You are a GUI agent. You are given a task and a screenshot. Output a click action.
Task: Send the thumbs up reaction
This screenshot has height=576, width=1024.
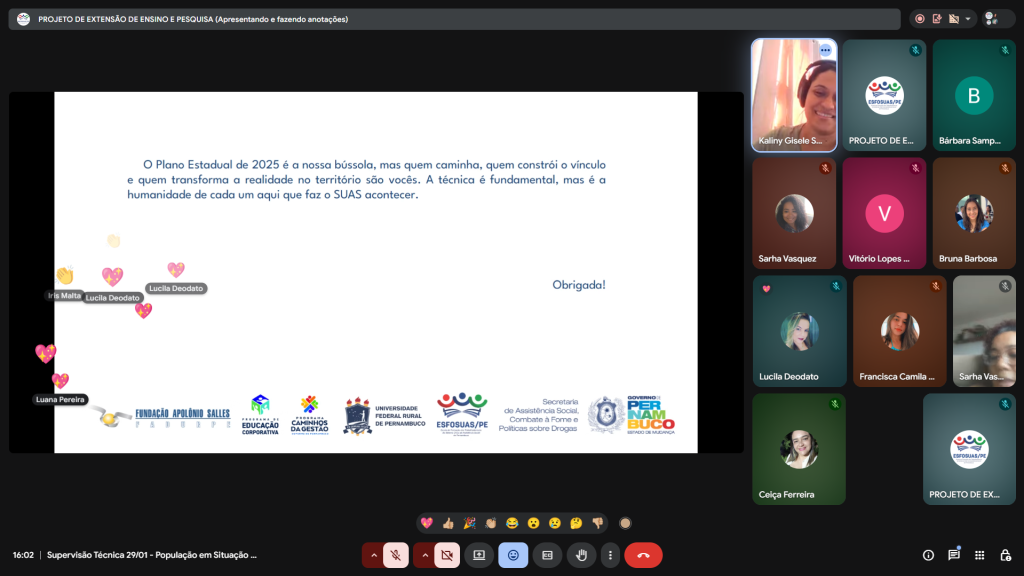tap(448, 523)
